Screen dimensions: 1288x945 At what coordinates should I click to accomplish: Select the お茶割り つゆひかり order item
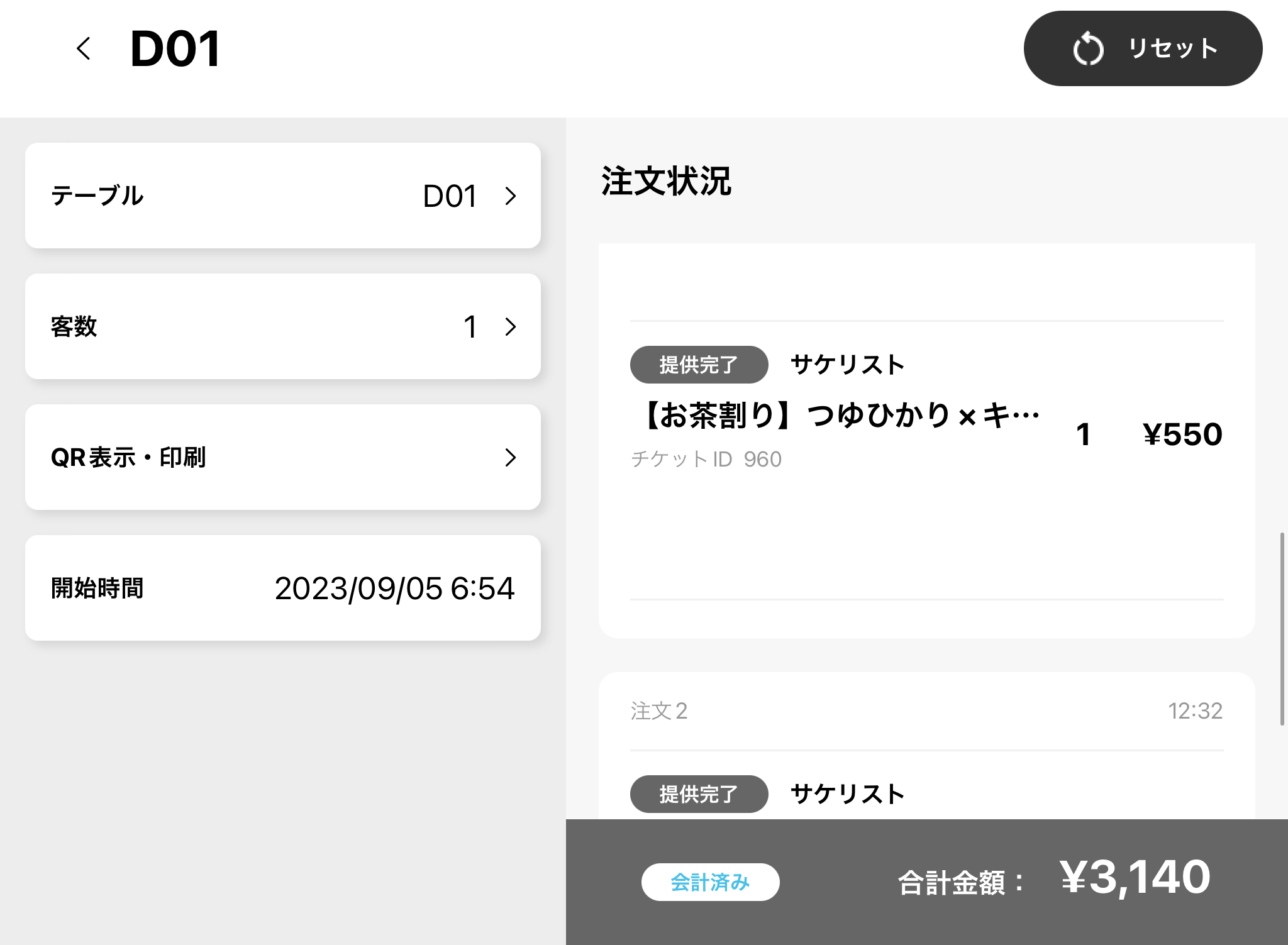840,416
